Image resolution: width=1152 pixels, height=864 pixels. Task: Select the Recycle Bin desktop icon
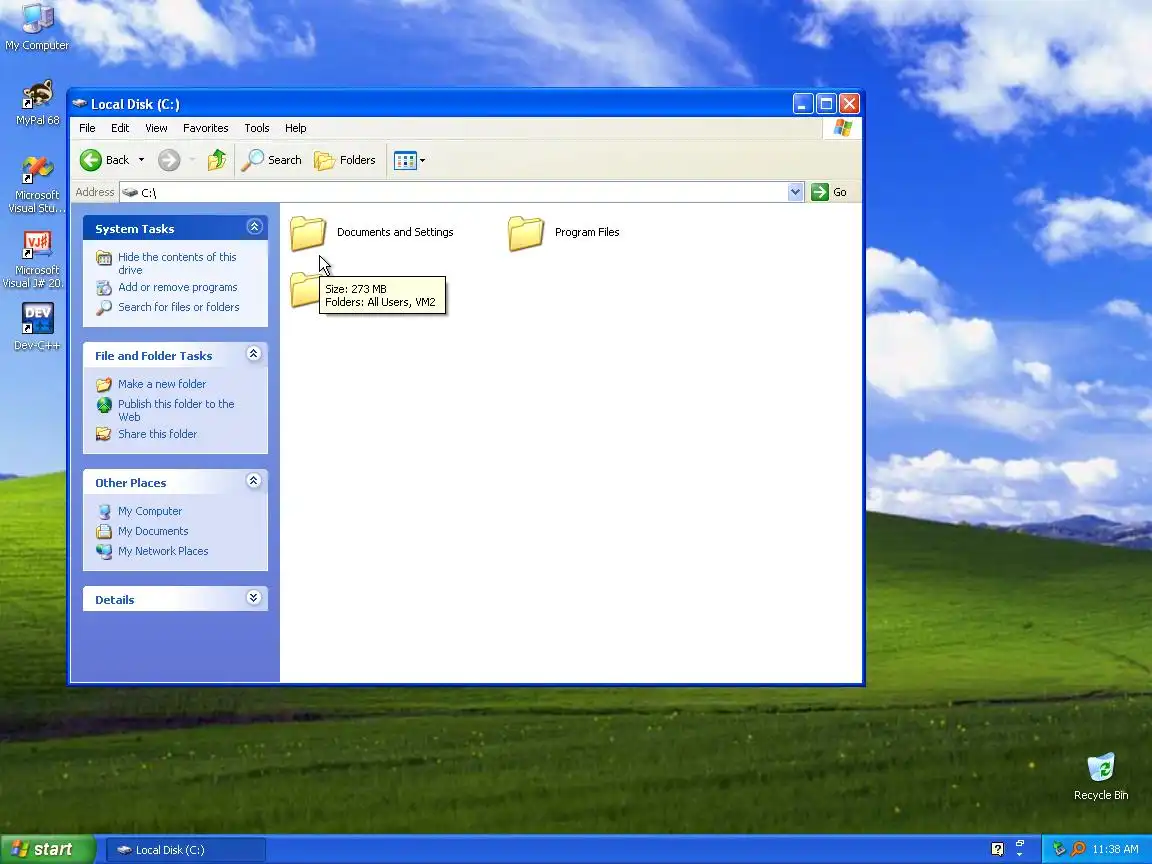[1101, 776]
